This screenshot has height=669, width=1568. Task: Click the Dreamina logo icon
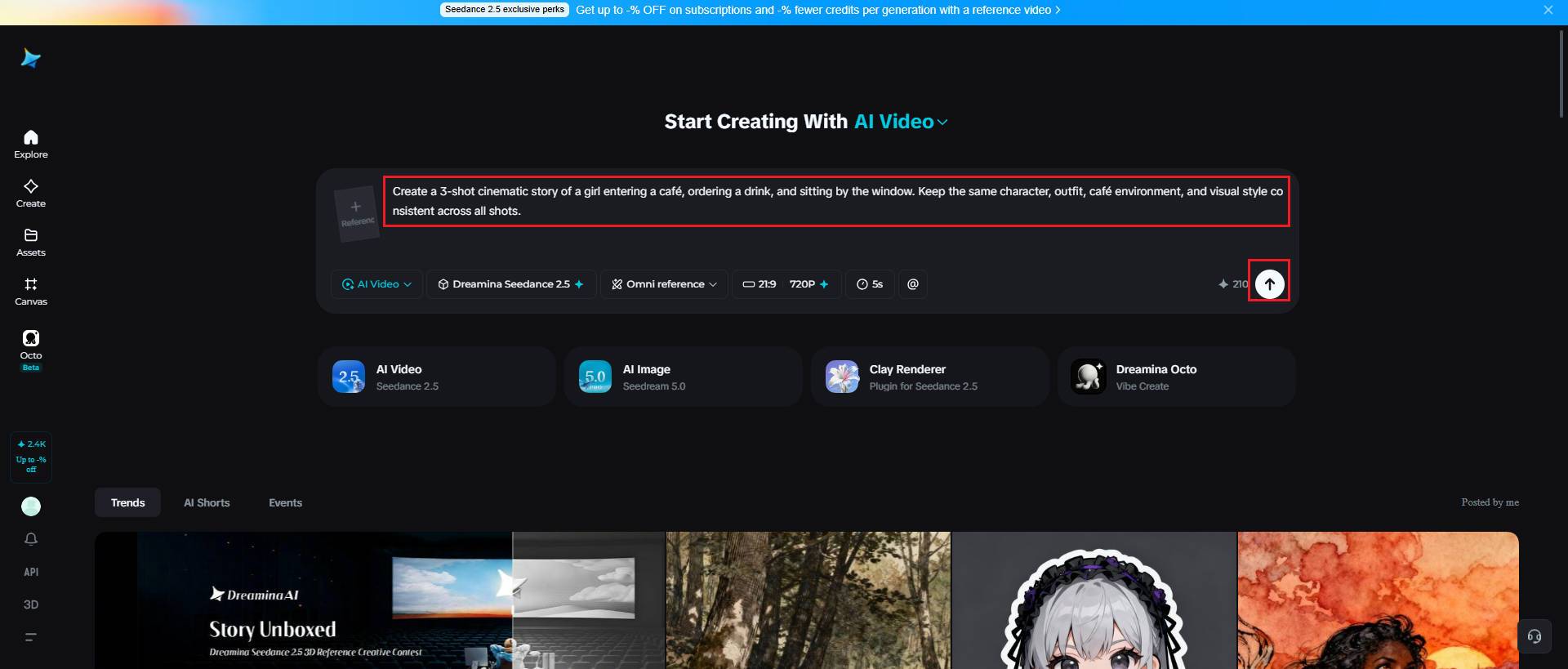pyautogui.click(x=31, y=58)
